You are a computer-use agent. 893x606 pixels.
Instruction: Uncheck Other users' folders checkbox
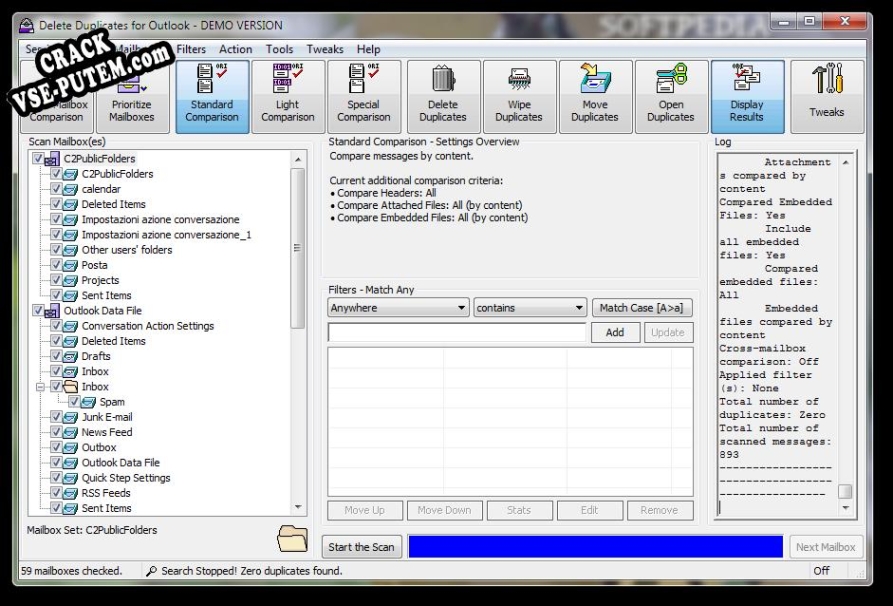pos(56,249)
